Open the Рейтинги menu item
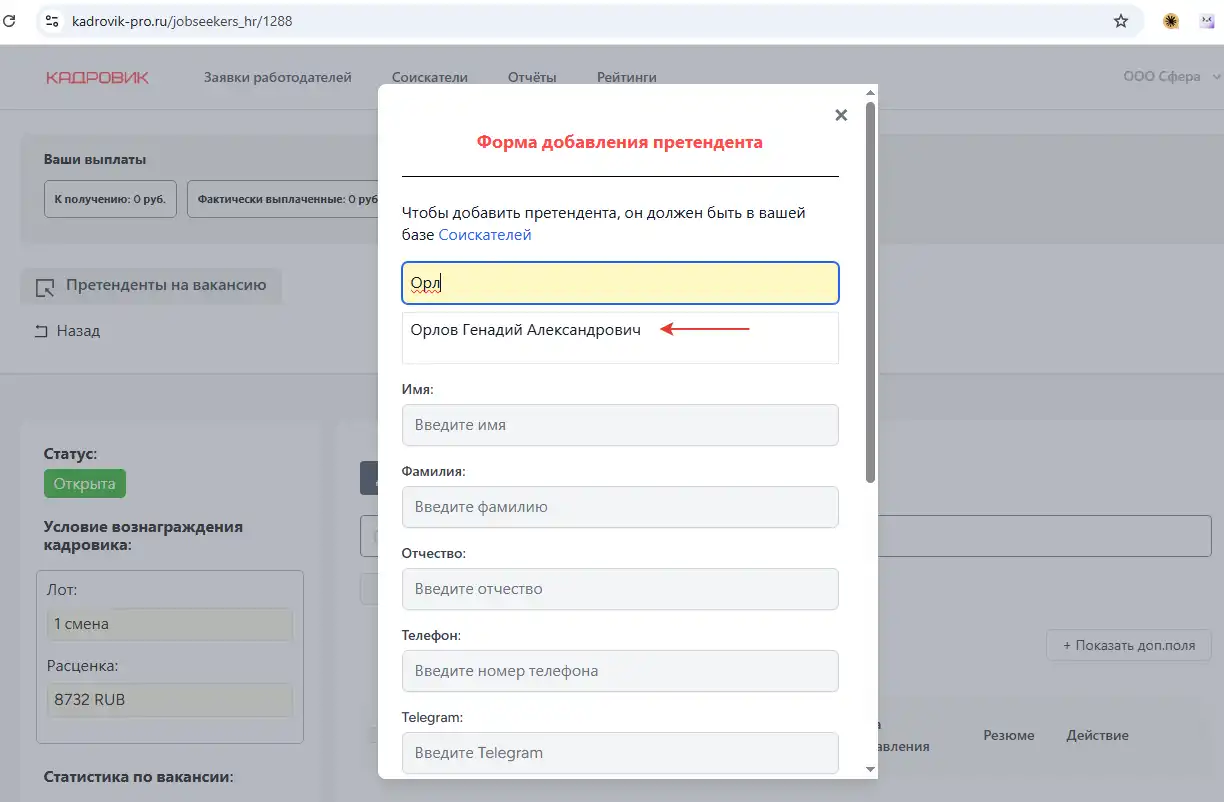The width and height of the screenshot is (1224, 802). point(626,77)
